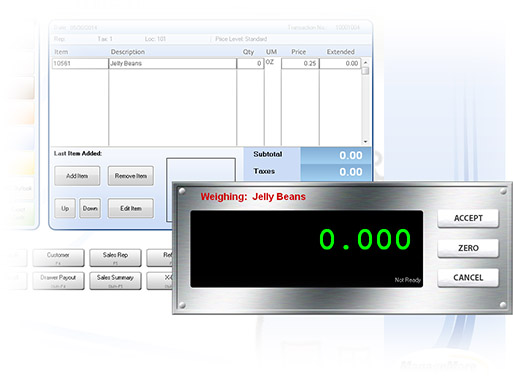This screenshot has width=513, height=378.
Task: Click ACCEPT in the weighing dialog
Action: pos(468,218)
